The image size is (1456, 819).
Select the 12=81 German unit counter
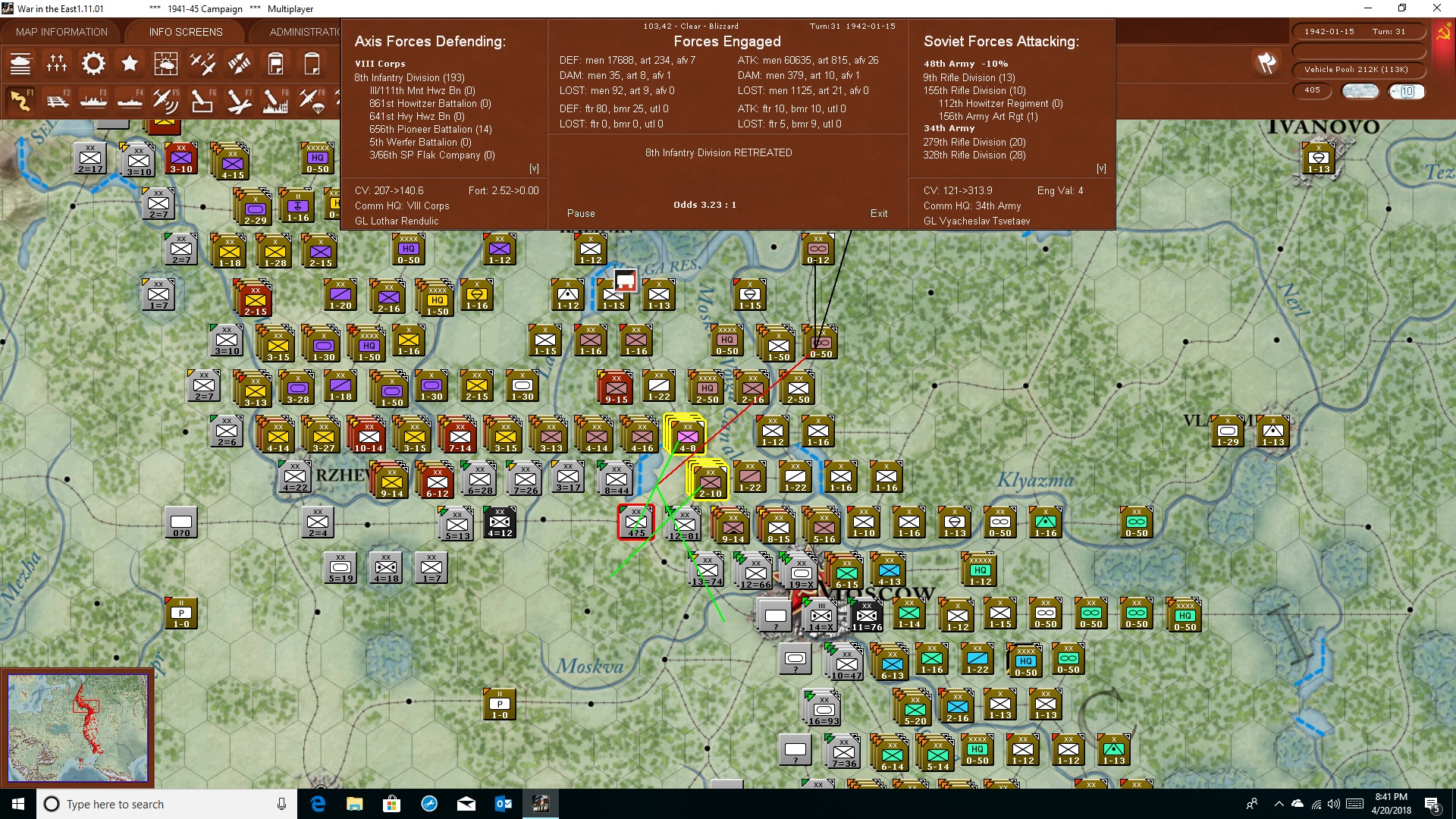point(683,524)
